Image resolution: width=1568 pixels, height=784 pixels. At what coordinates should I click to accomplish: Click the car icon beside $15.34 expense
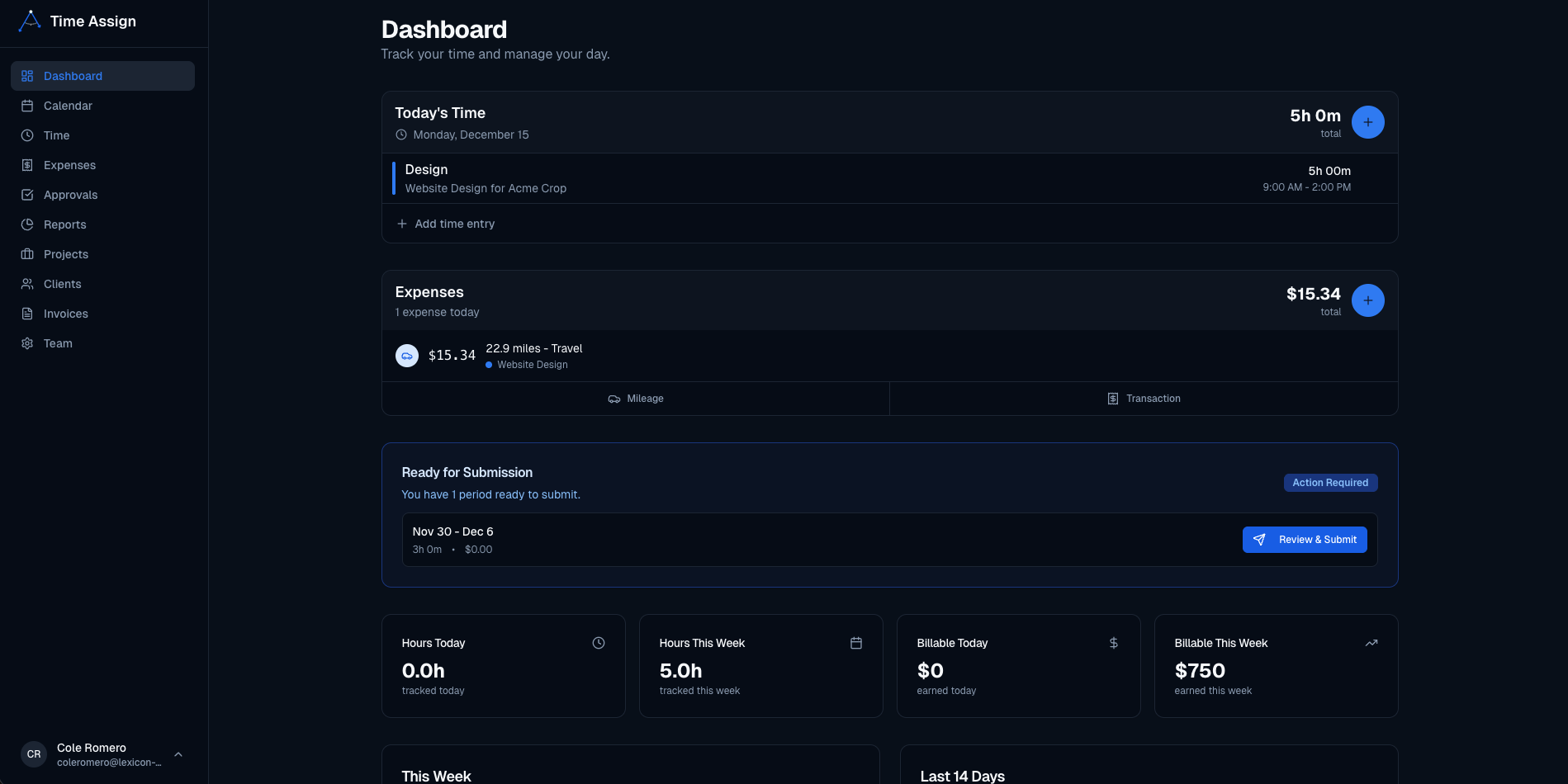pyautogui.click(x=407, y=356)
